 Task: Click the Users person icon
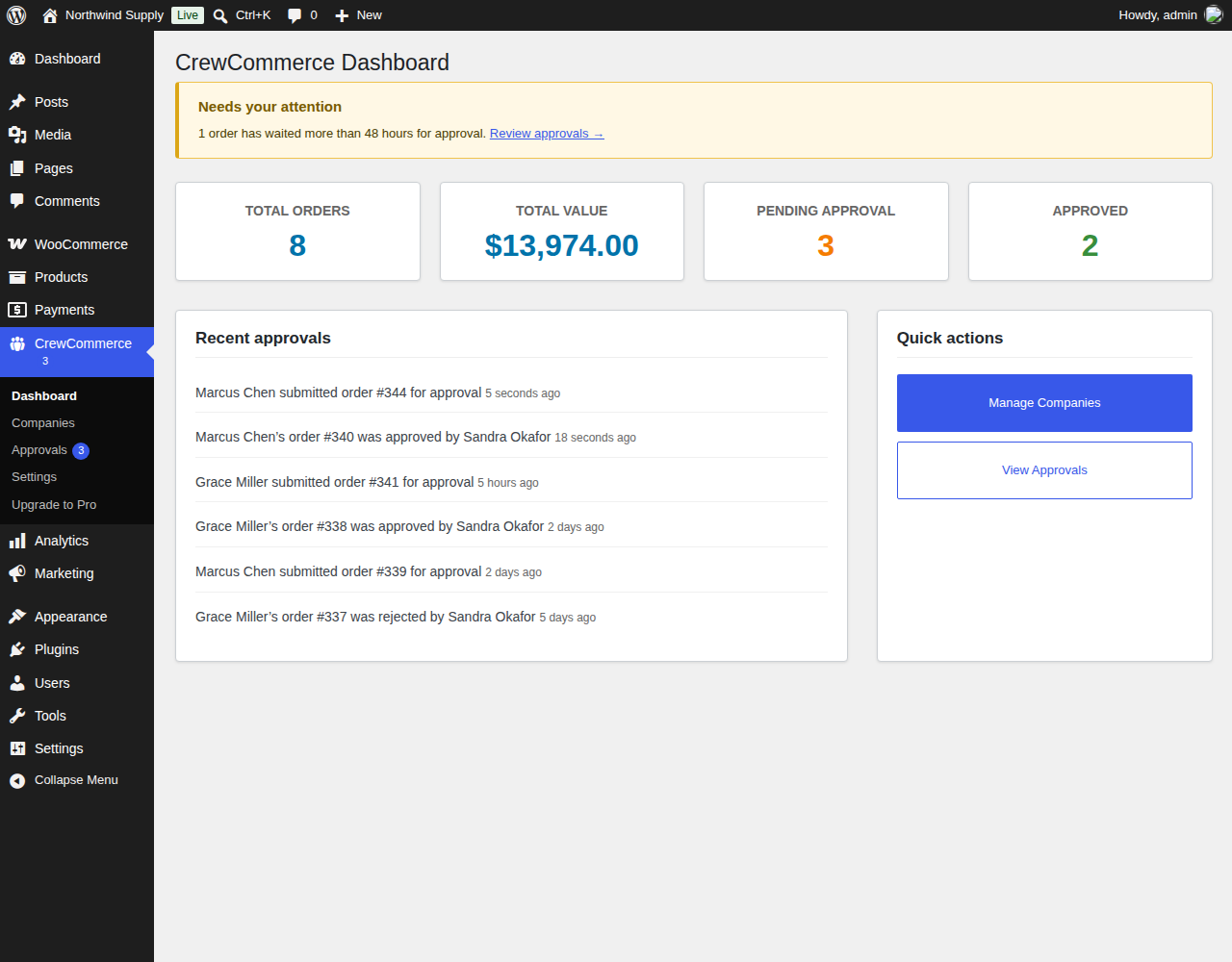pos(17,683)
